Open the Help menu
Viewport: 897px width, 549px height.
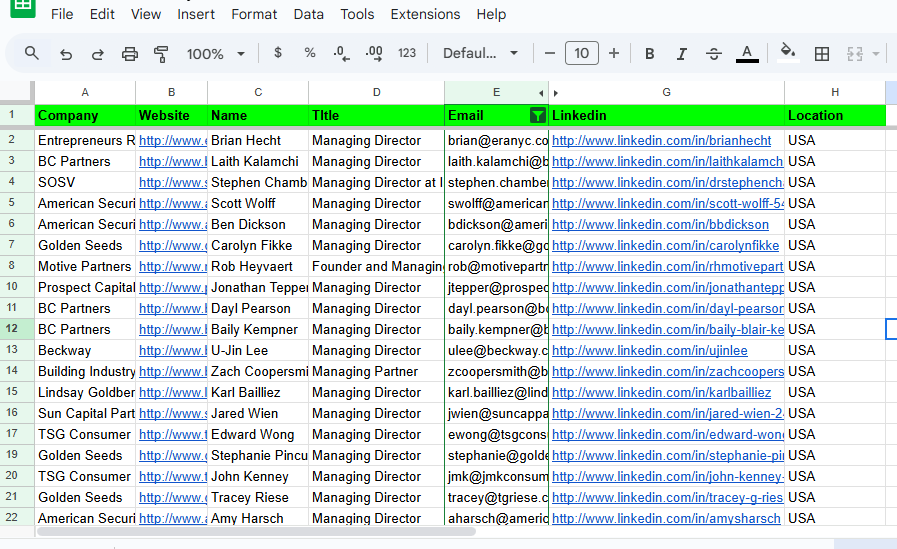click(x=491, y=14)
